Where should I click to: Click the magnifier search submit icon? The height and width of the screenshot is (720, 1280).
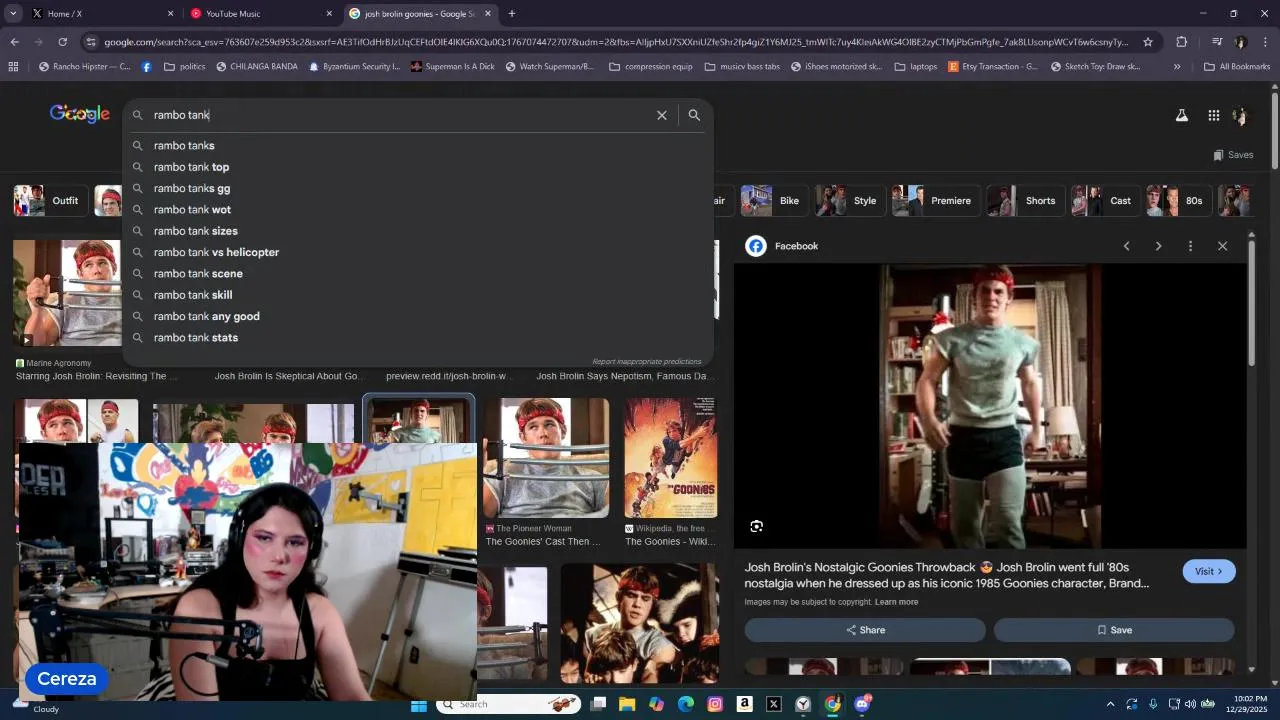[694, 115]
